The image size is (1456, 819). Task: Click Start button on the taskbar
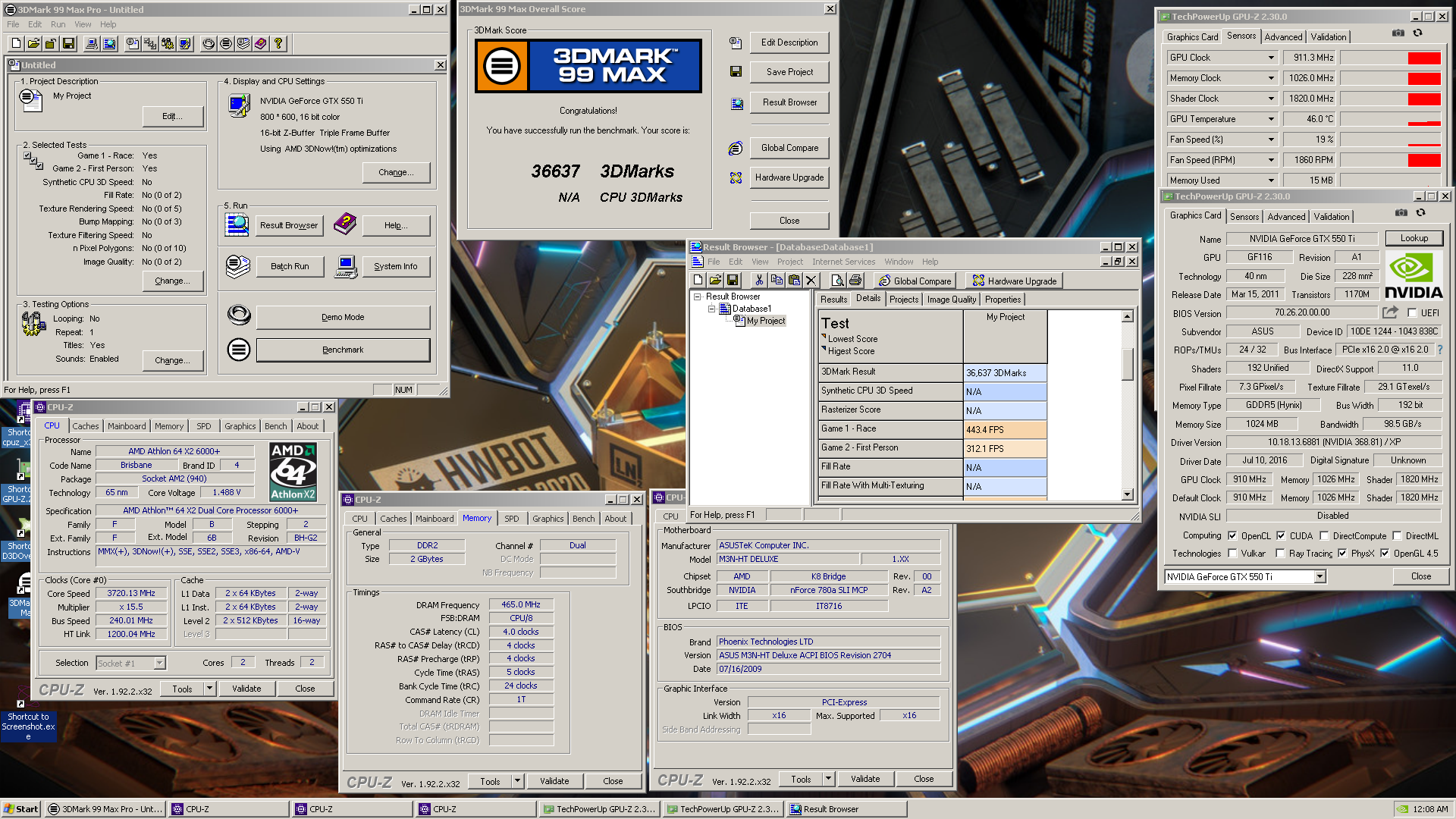pos(21,809)
